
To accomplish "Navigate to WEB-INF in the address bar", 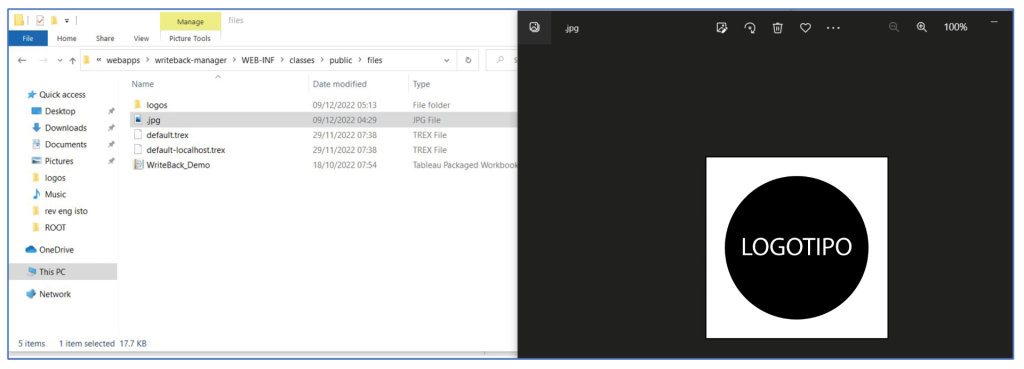I will tap(257, 60).
